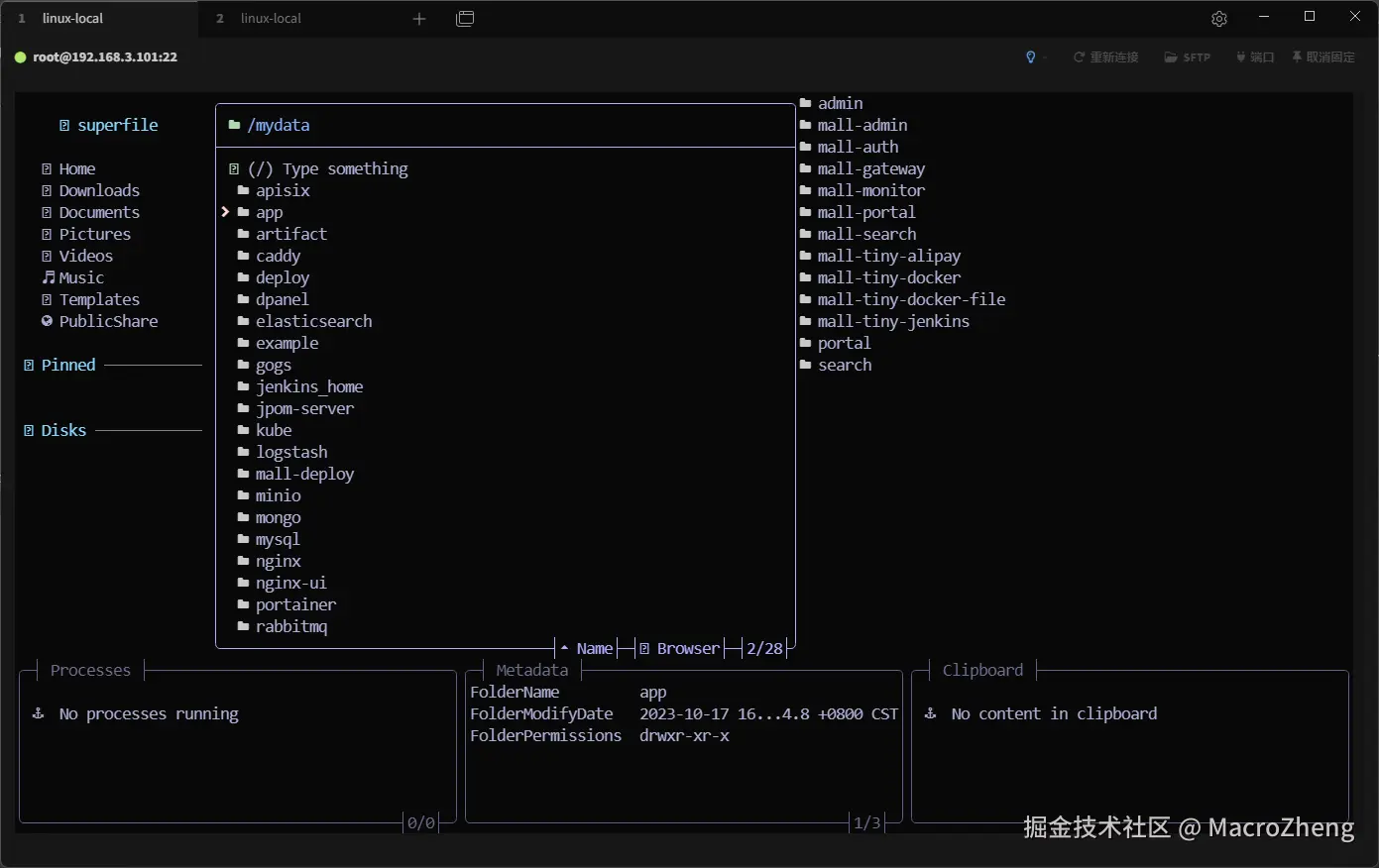Select the FolderPermissions drwxr-xr-x value
Viewport: 1379px width, 868px height.
coord(684,736)
